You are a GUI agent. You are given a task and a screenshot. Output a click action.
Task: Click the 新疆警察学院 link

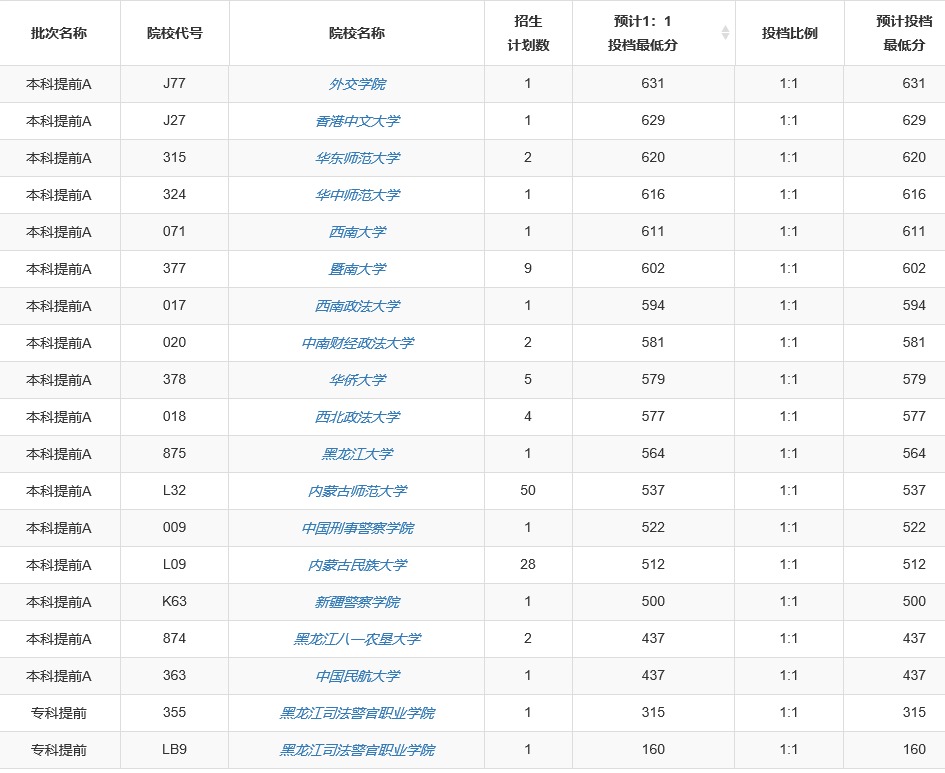357,602
